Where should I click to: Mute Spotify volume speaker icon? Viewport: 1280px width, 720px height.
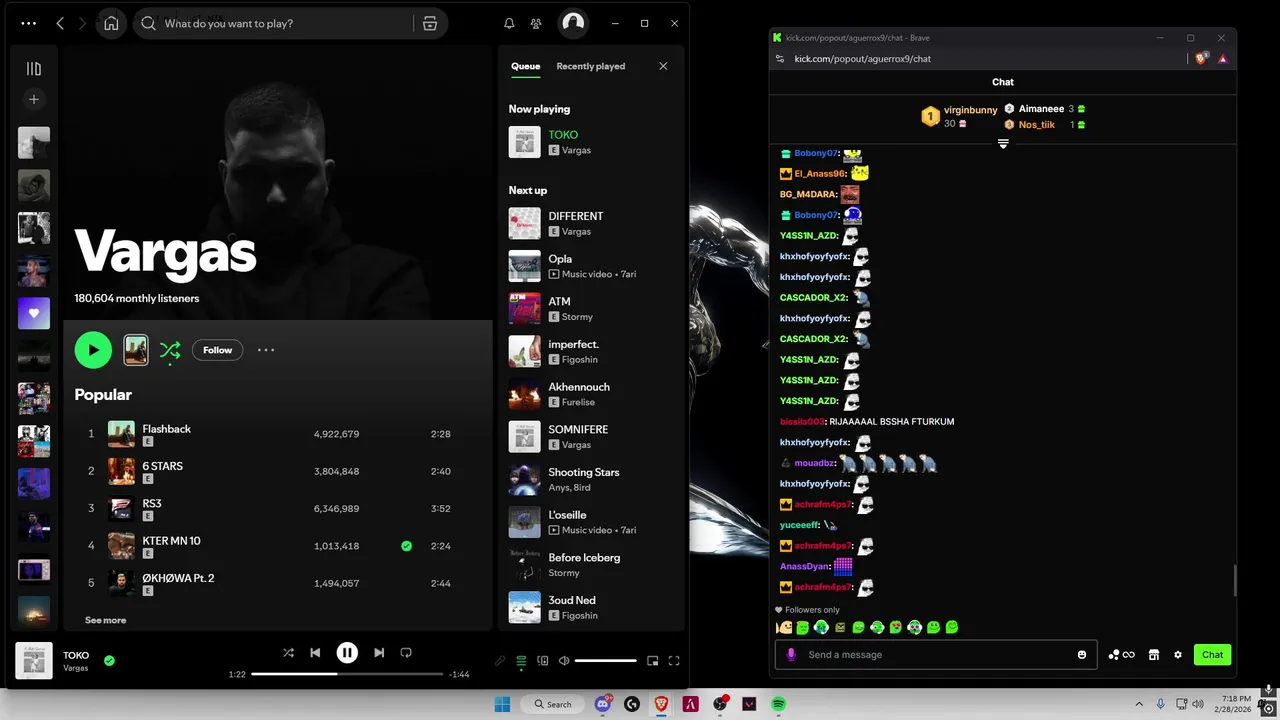(x=564, y=660)
